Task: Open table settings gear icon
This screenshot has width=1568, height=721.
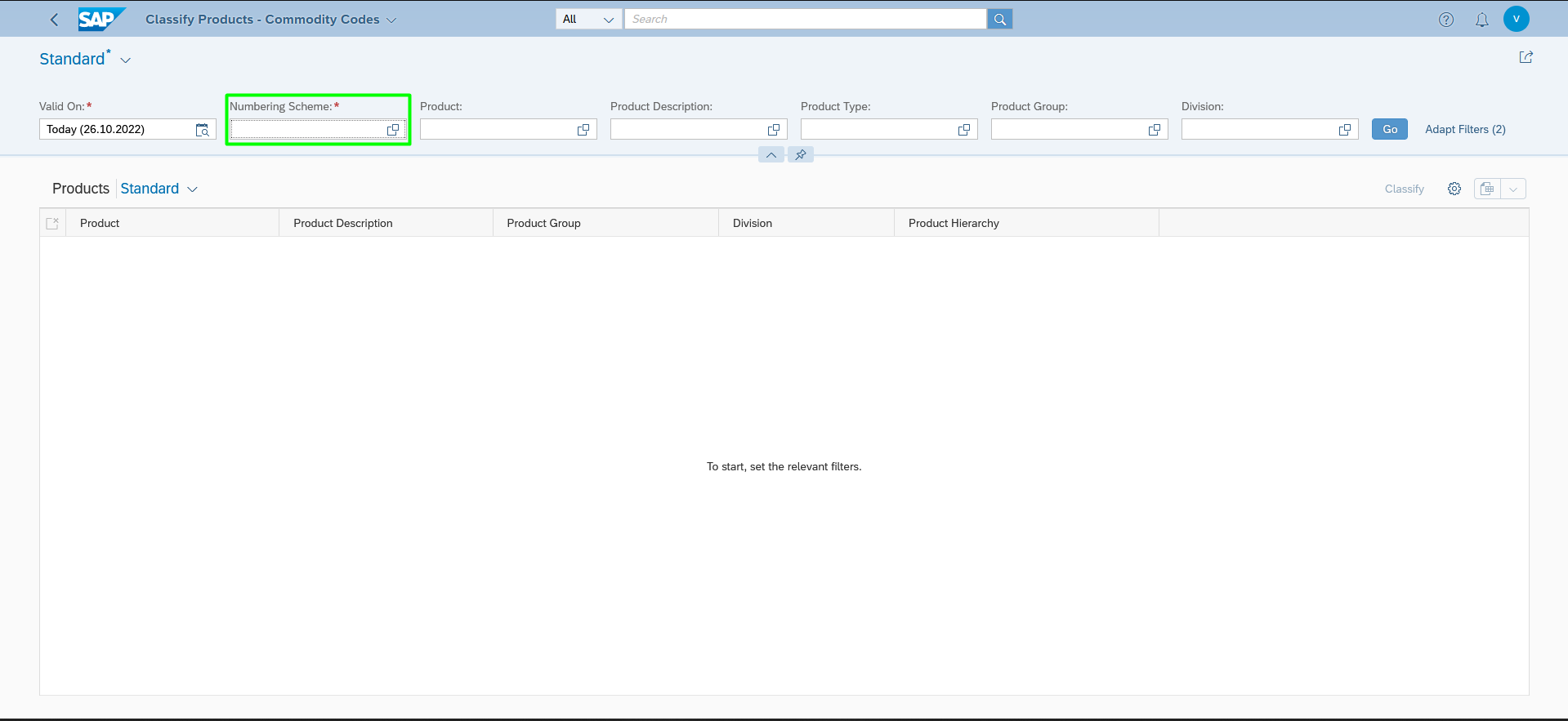Action: tap(1454, 189)
